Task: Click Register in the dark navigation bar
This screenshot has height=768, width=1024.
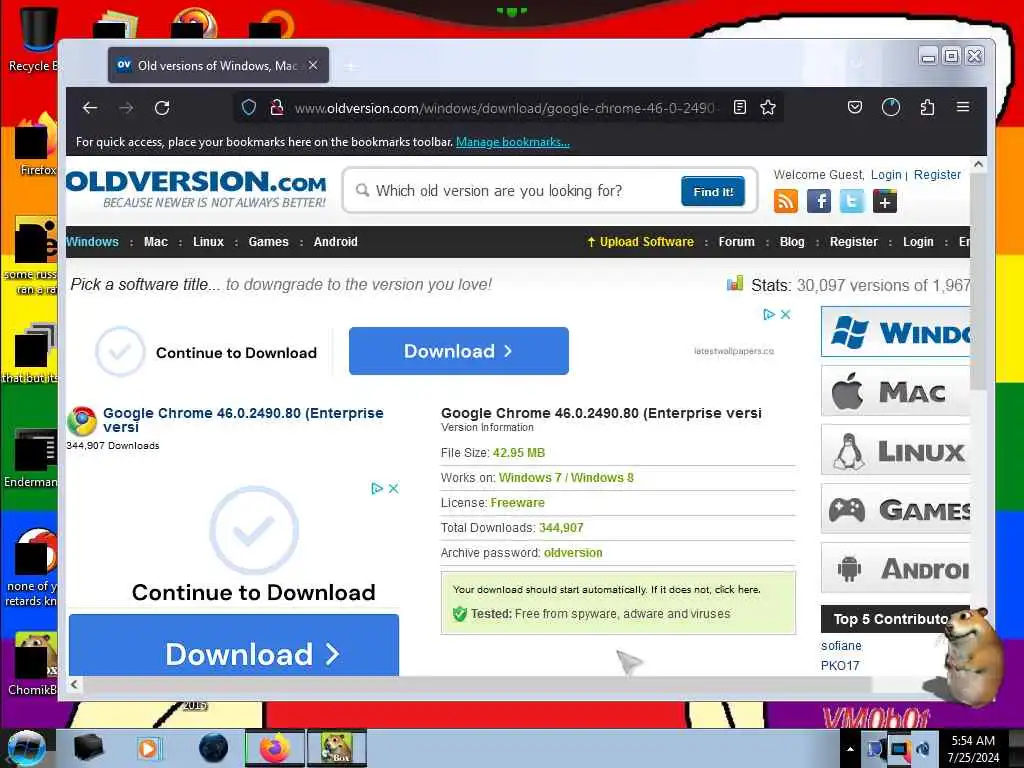Action: click(854, 242)
